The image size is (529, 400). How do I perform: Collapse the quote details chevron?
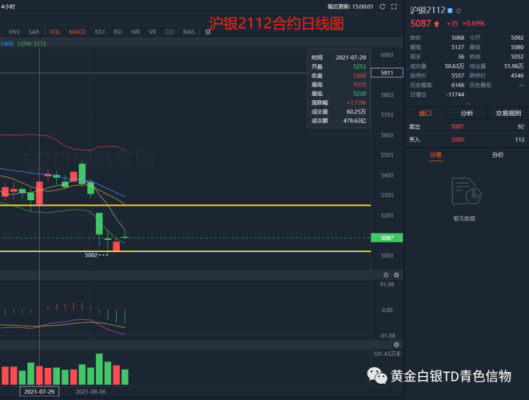pyautogui.click(x=468, y=104)
